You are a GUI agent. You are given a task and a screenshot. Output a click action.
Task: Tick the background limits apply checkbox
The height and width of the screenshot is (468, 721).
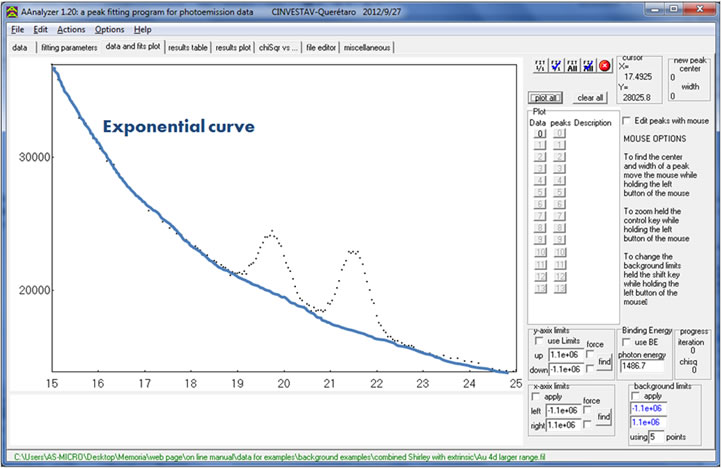(637, 395)
